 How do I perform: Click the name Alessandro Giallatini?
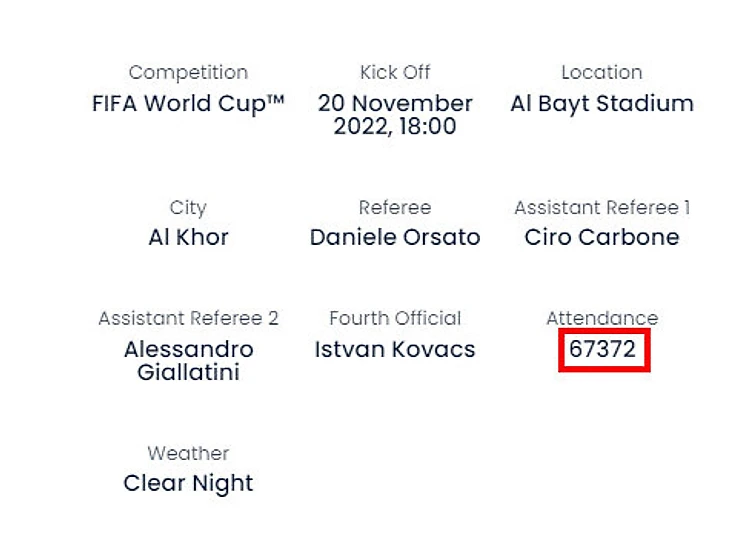tap(188, 360)
